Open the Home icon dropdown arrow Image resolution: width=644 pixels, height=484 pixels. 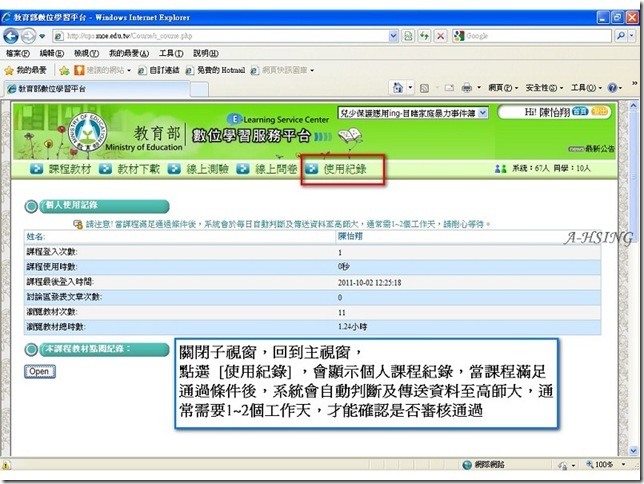[x=410, y=88]
